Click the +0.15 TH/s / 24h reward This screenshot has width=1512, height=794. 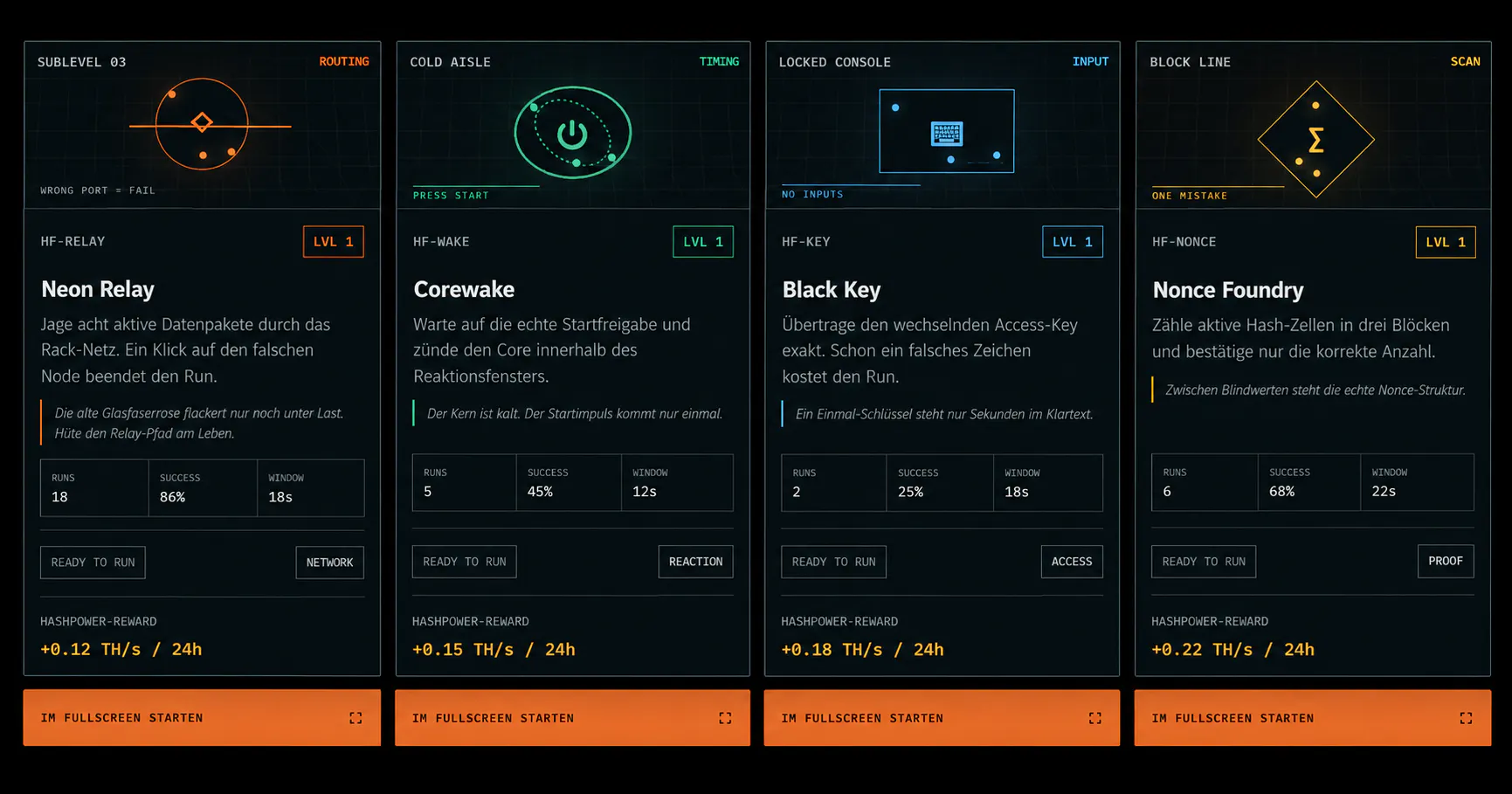[x=494, y=650]
